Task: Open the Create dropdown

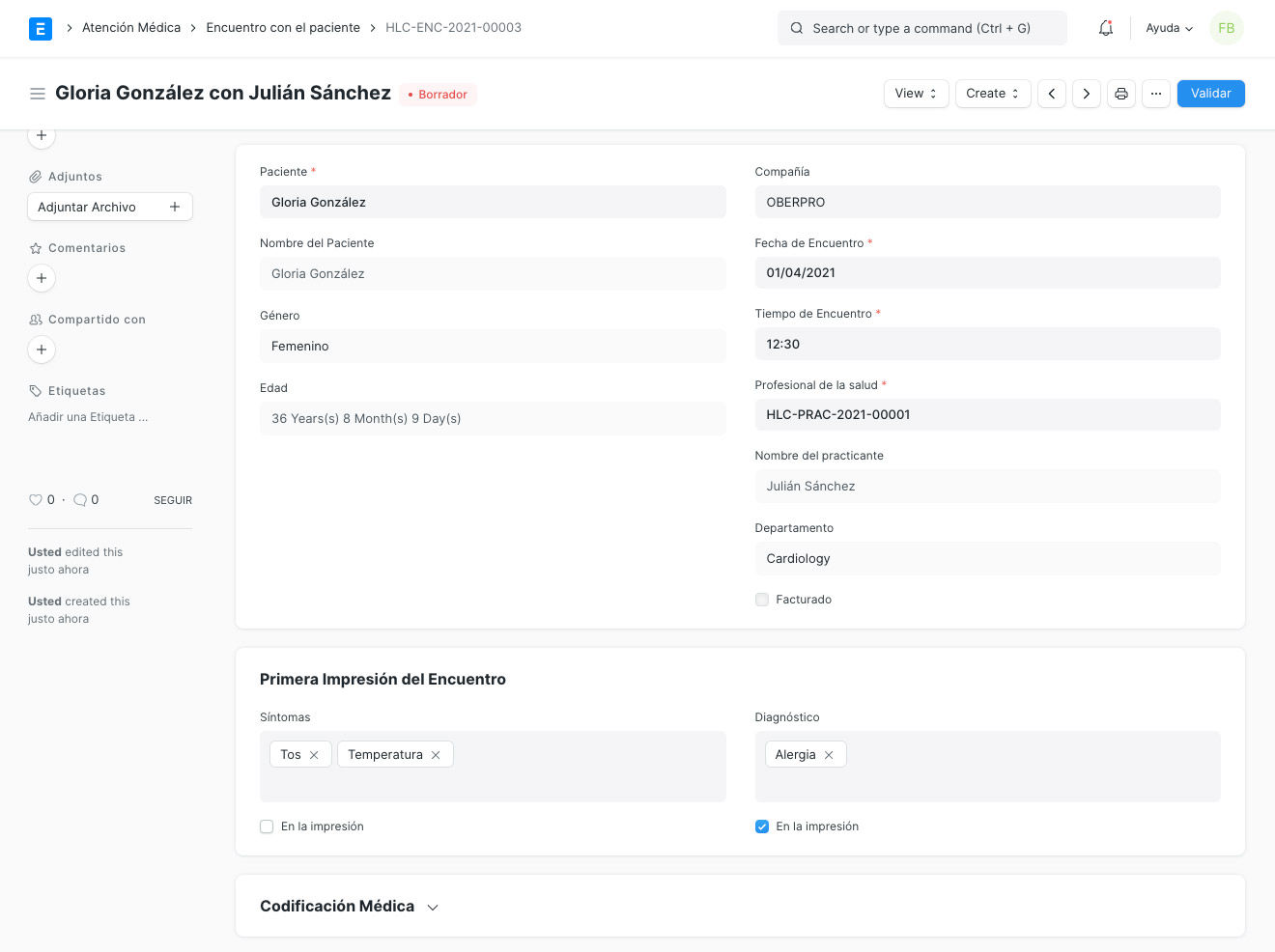Action: click(993, 94)
